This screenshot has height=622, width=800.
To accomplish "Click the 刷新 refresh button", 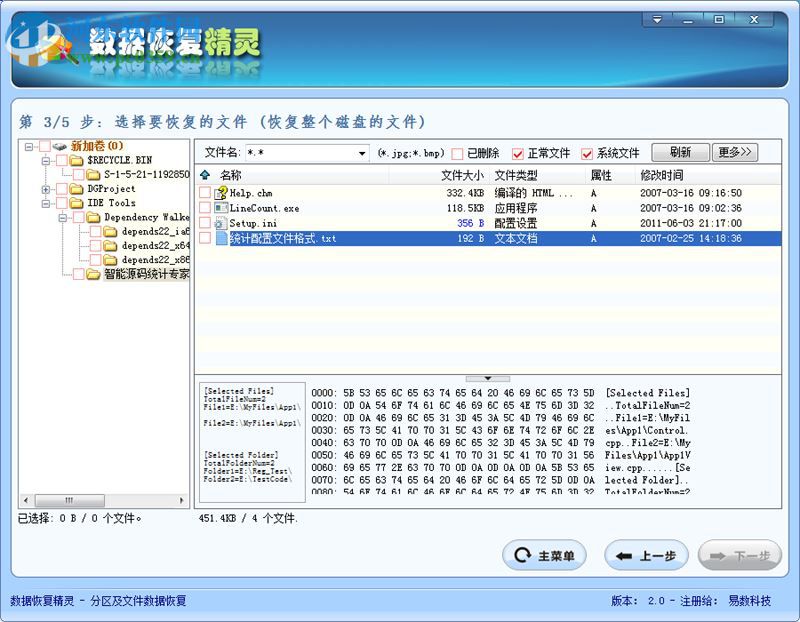I will click(x=680, y=152).
